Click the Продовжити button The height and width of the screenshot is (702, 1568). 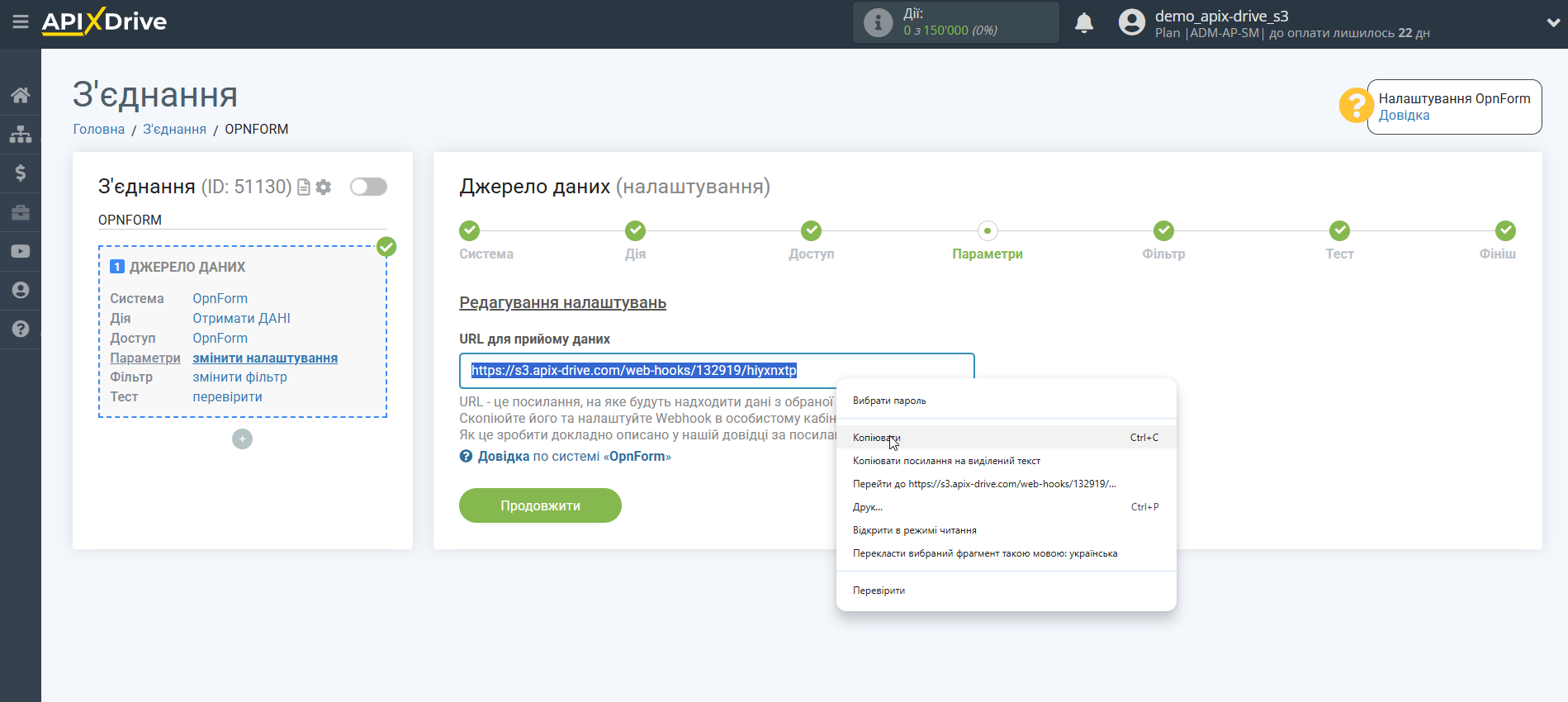(540, 505)
